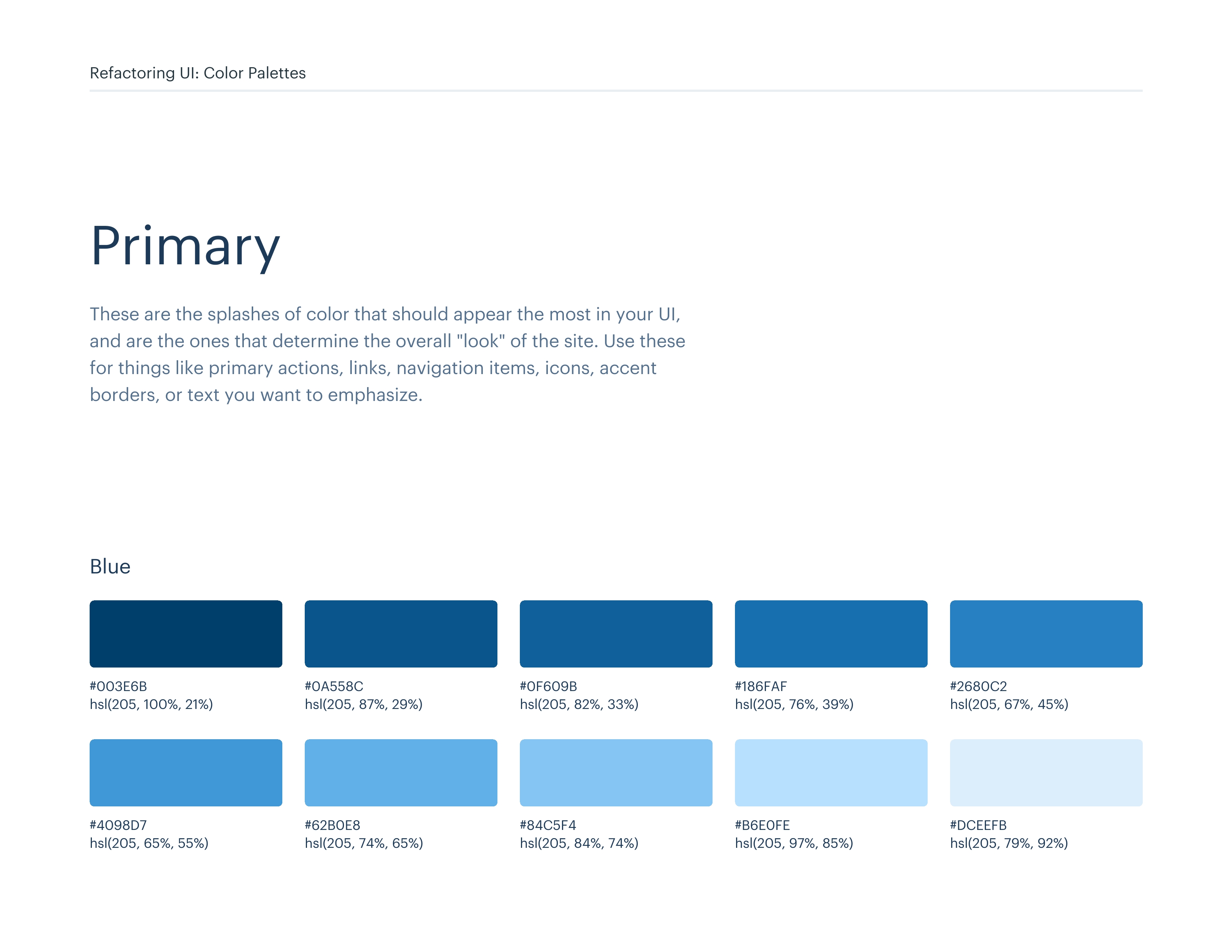Viewport: 1232px width, 952px height.
Task: Pick the #0F609B color swatch
Action: (615, 633)
